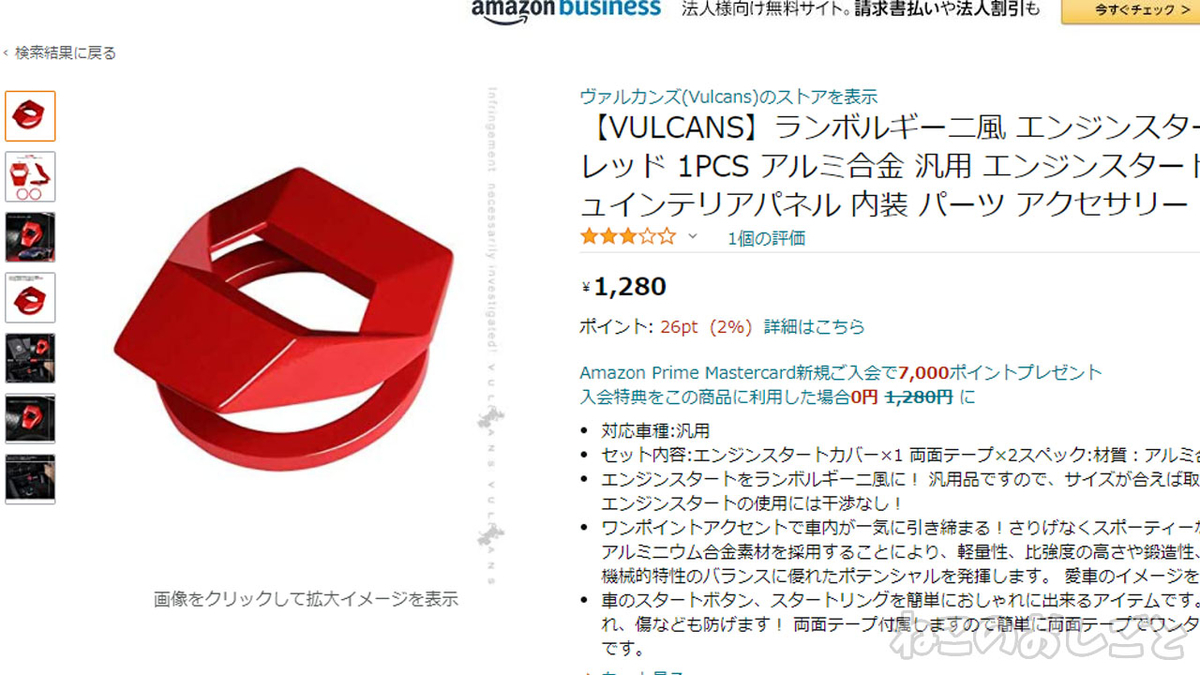Open the 1個の評価 reviews link
Viewport: 1200px width, 675px height.
[x=766, y=238]
